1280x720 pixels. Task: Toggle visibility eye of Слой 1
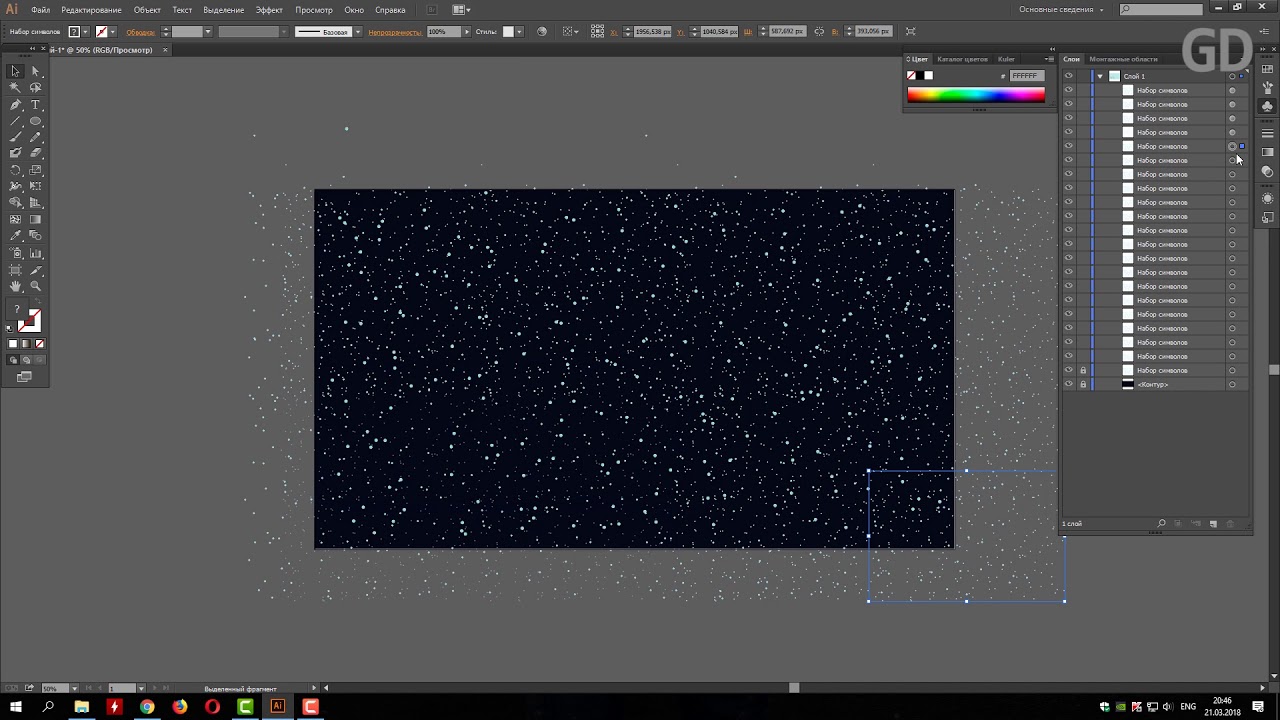pos(1068,76)
